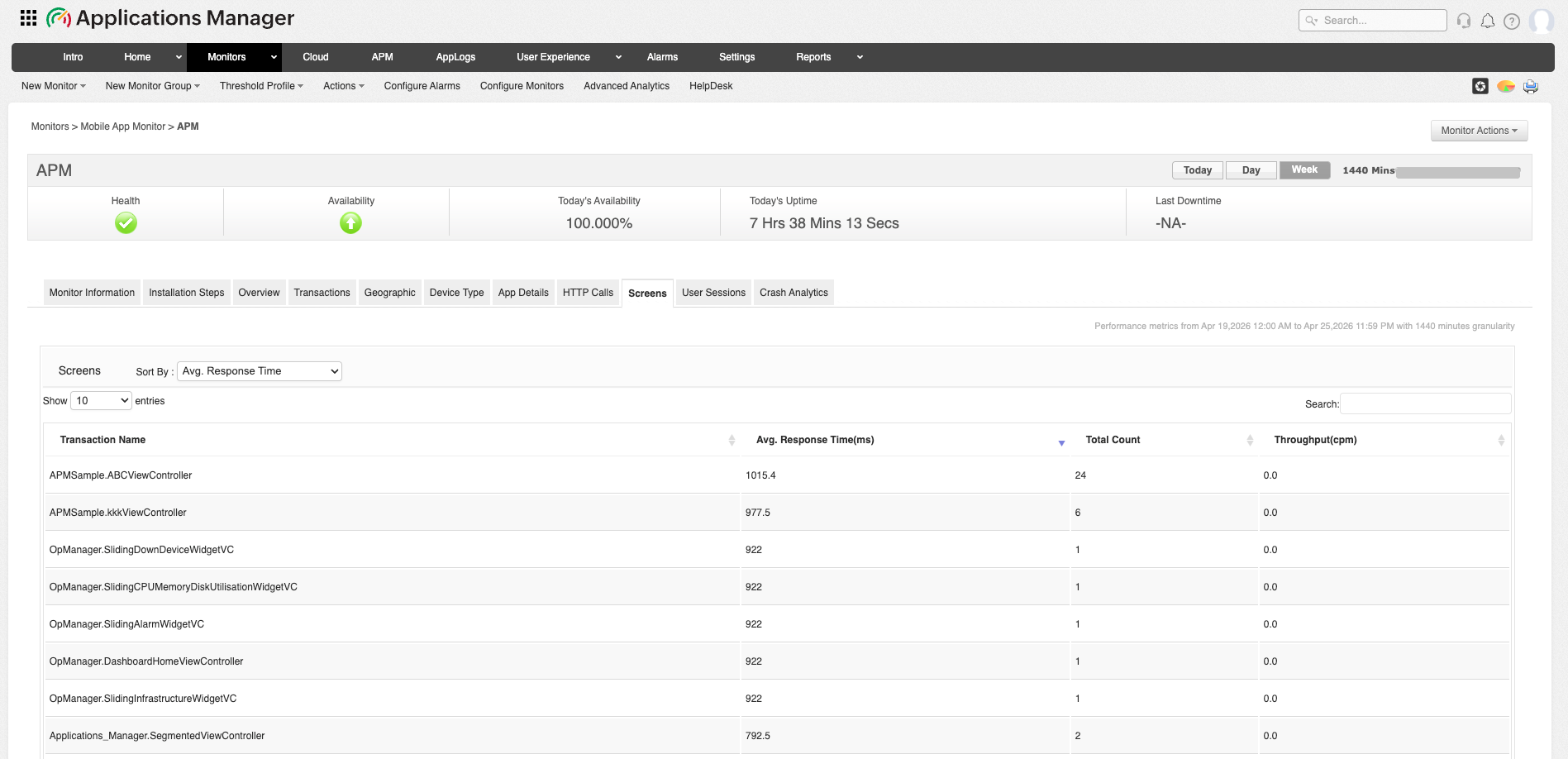
Task: Click the APMSample.ABCViewController row name
Action: (121, 475)
